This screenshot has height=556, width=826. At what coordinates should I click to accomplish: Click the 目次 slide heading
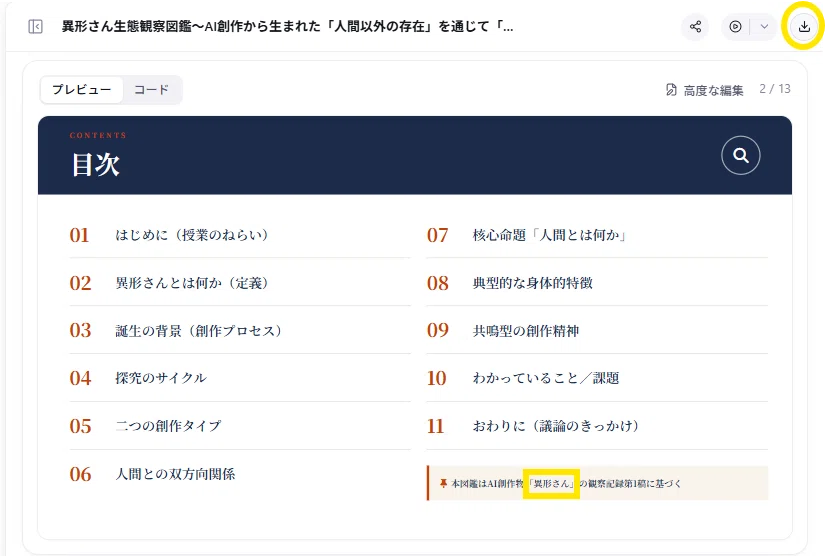click(95, 164)
